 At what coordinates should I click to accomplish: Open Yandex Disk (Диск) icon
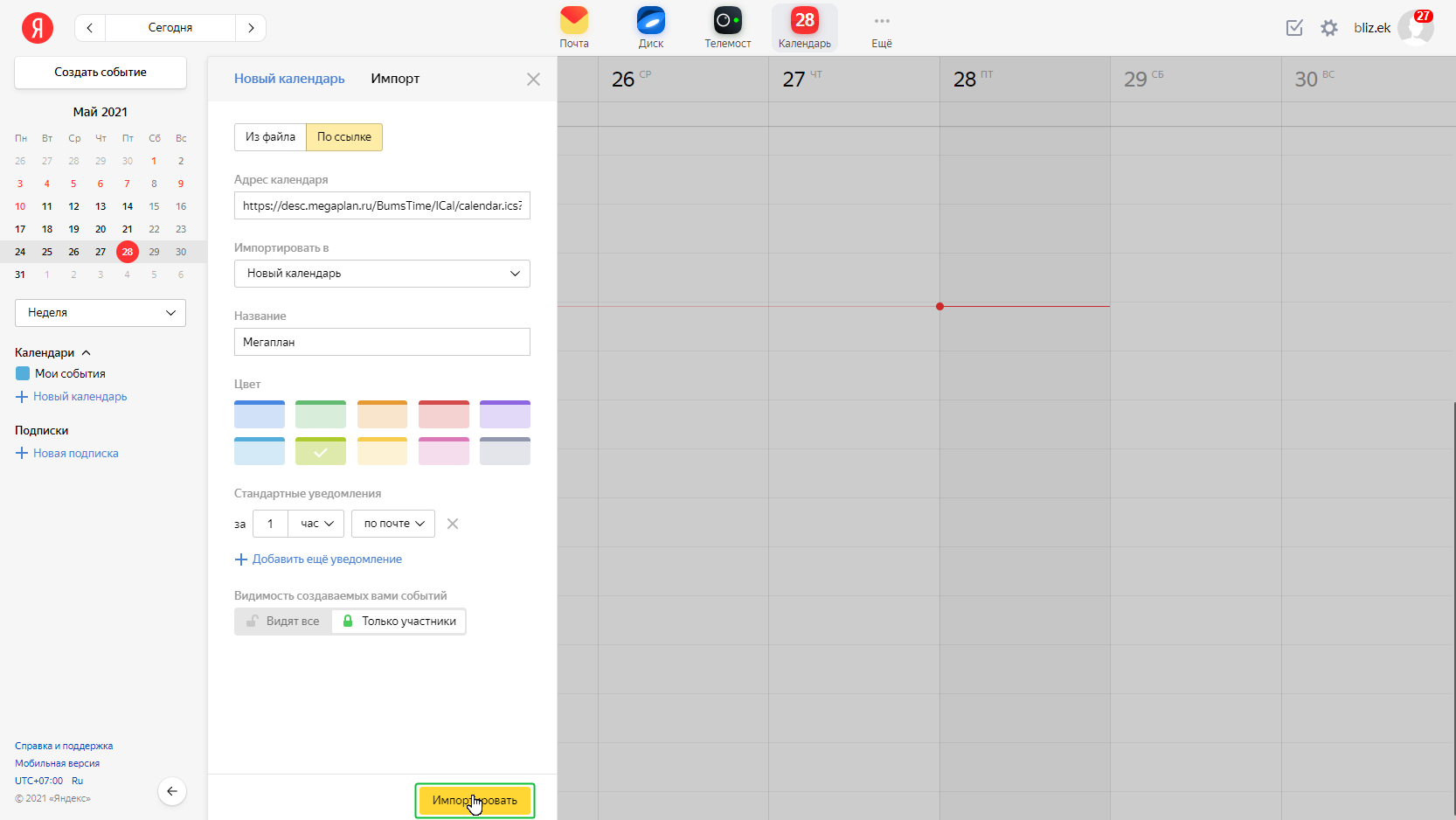click(651, 28)
